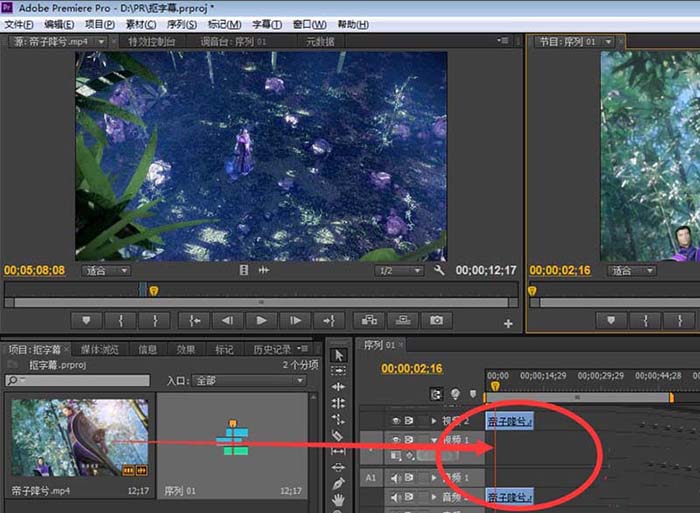Image resolution: width=700 pixels, height=513 pixels.
Task: Select the Slide tool
Action: tap(338, 467)
